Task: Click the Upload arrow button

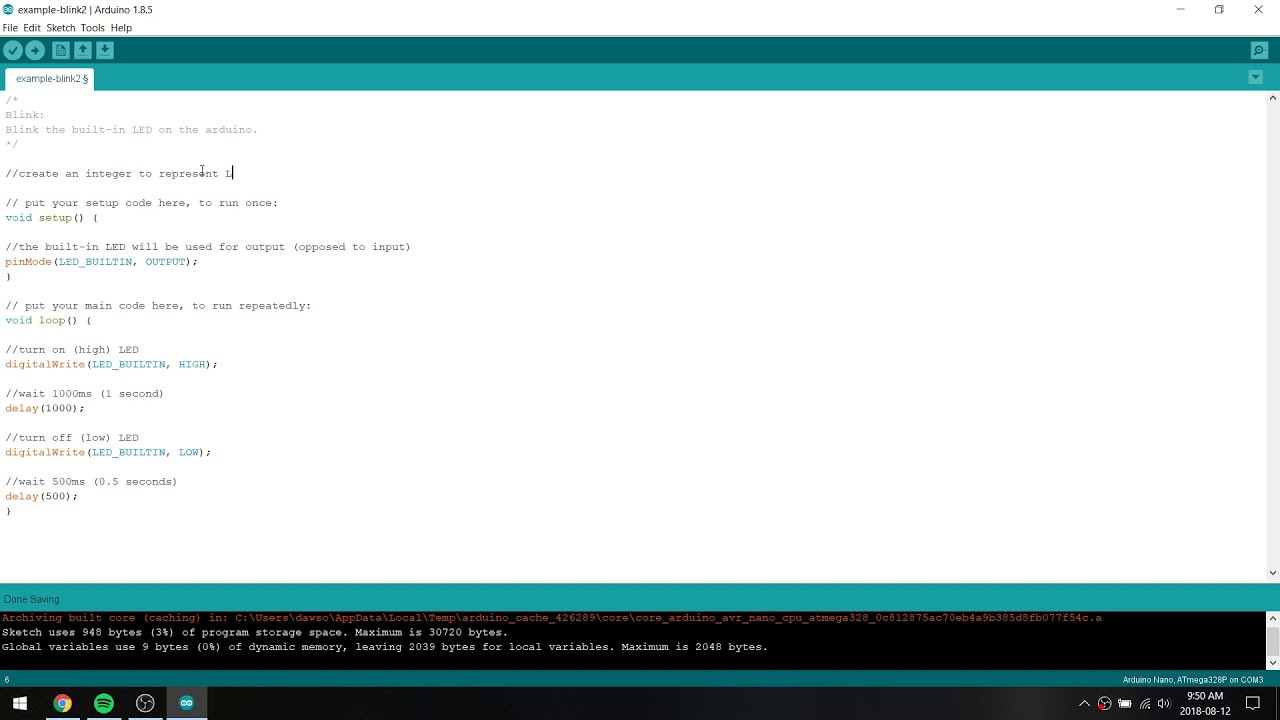Action: coord(35,50)
